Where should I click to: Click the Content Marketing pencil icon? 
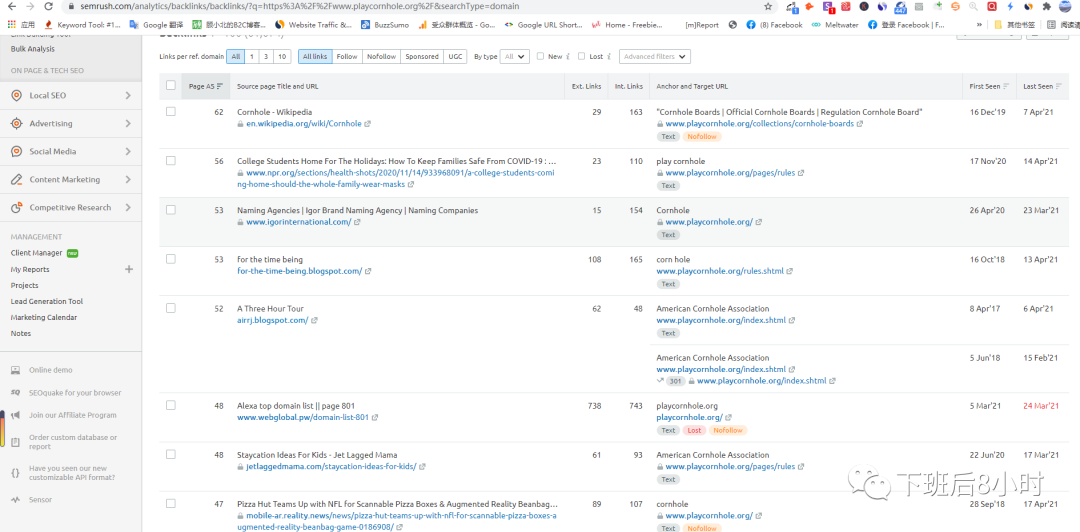click(x=17, y=180)
